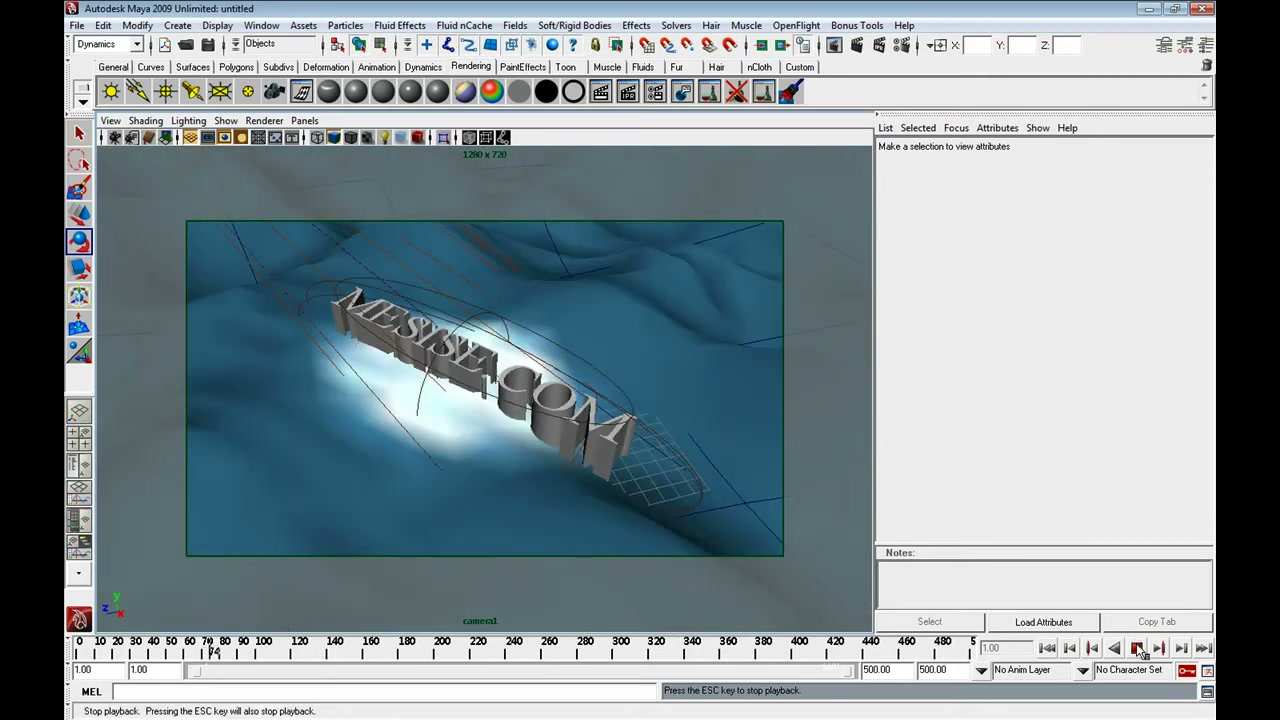This screenshot has height=720, width=1280.
Task: Open Script Editor icon at bottom right
Action: tap(1207, 692)
